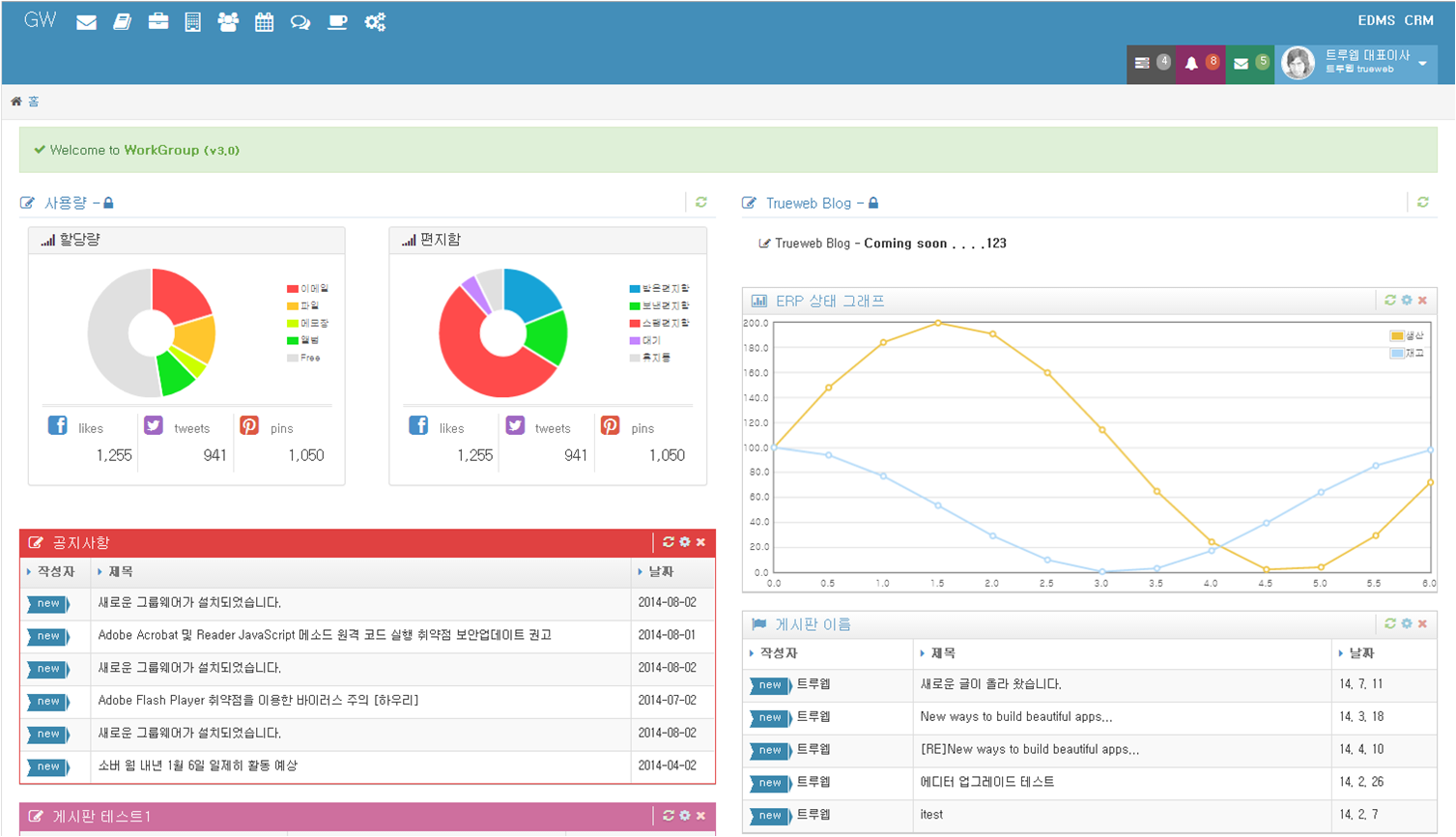Open the briefcase icon in top navigation
The image size is (1456, 837).
point(158,21)
